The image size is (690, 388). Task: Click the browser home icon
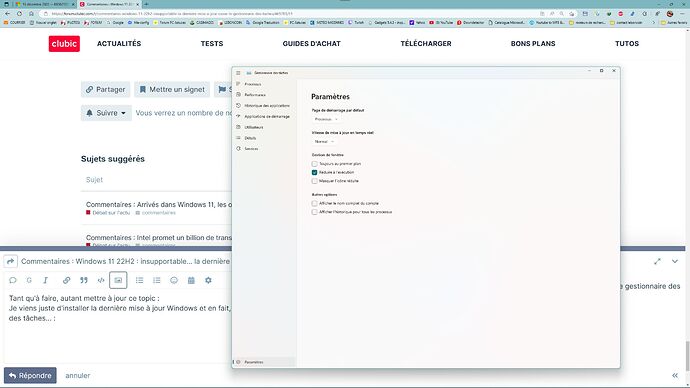[x=31, y=14]
